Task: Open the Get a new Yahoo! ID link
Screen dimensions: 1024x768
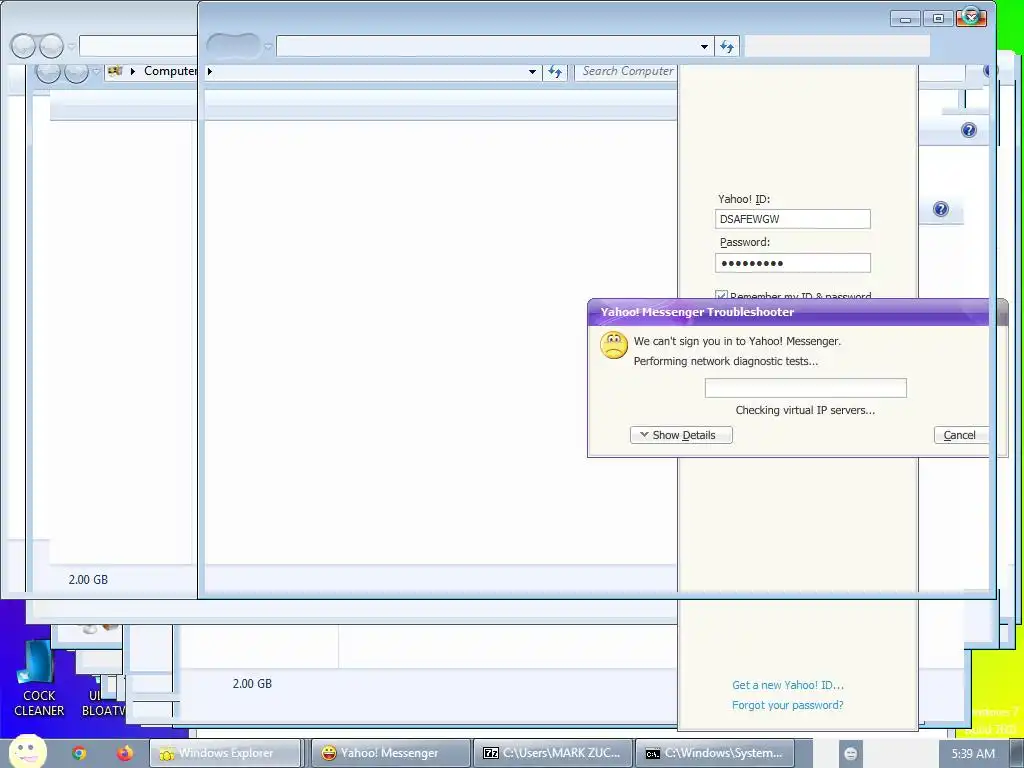Action: (x=788, y=685)
